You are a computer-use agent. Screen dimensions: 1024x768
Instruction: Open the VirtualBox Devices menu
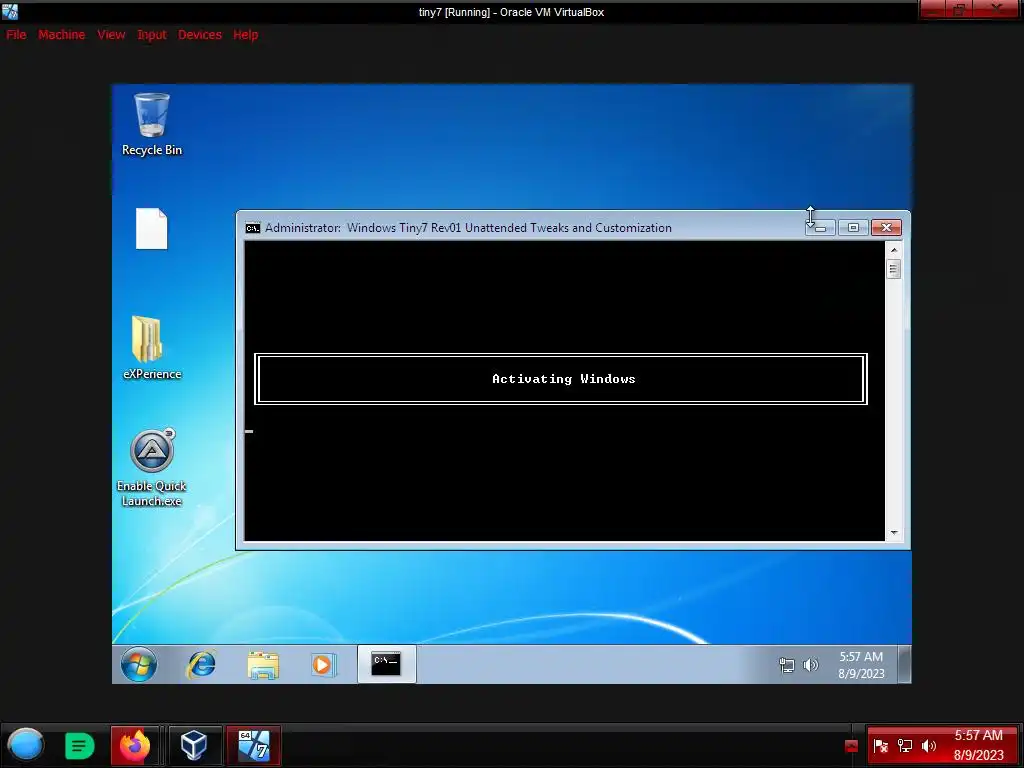coord(200,35)
